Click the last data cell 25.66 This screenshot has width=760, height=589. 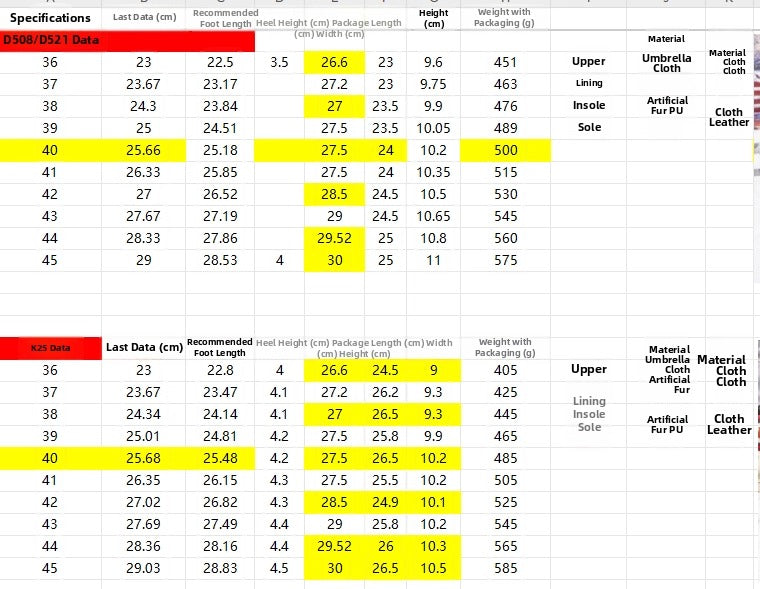pyautogui.click(x=143, y=150)
